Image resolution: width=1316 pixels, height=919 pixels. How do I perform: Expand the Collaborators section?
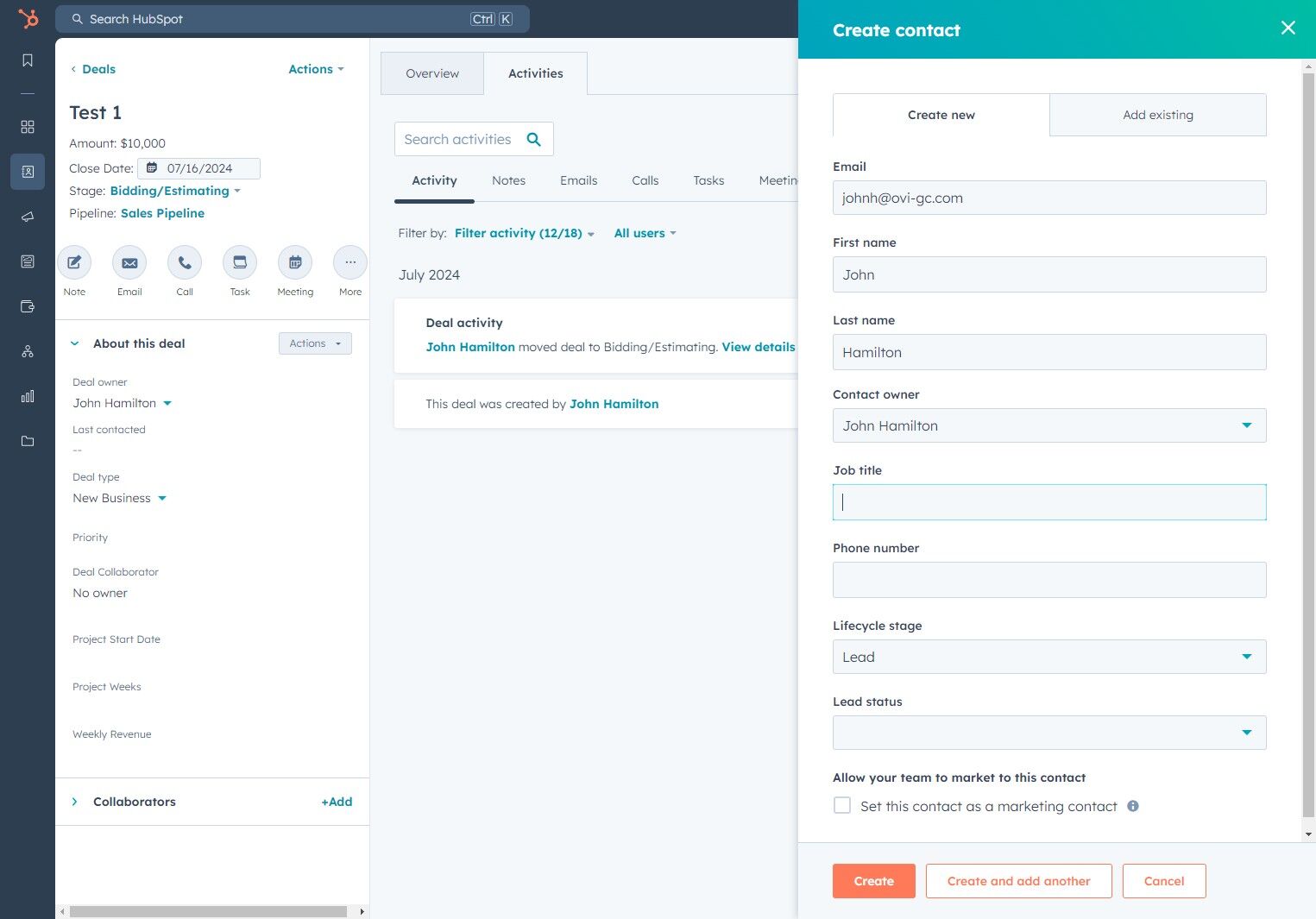coord(74,802)
